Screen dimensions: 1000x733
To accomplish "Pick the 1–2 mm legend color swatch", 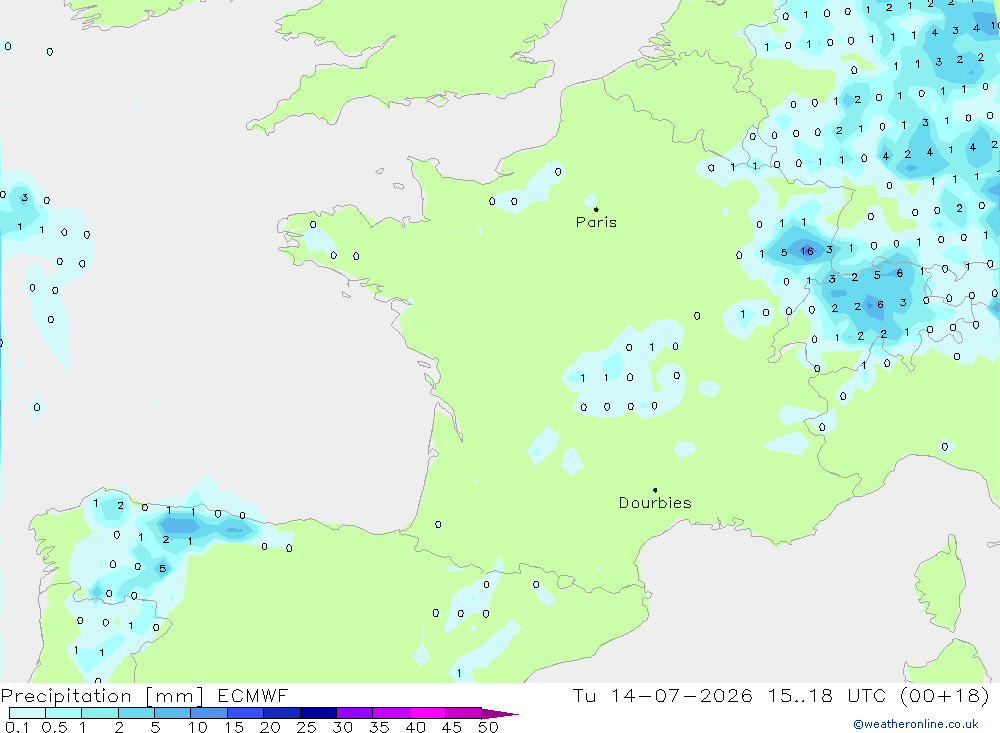I will tap(100, 713).
